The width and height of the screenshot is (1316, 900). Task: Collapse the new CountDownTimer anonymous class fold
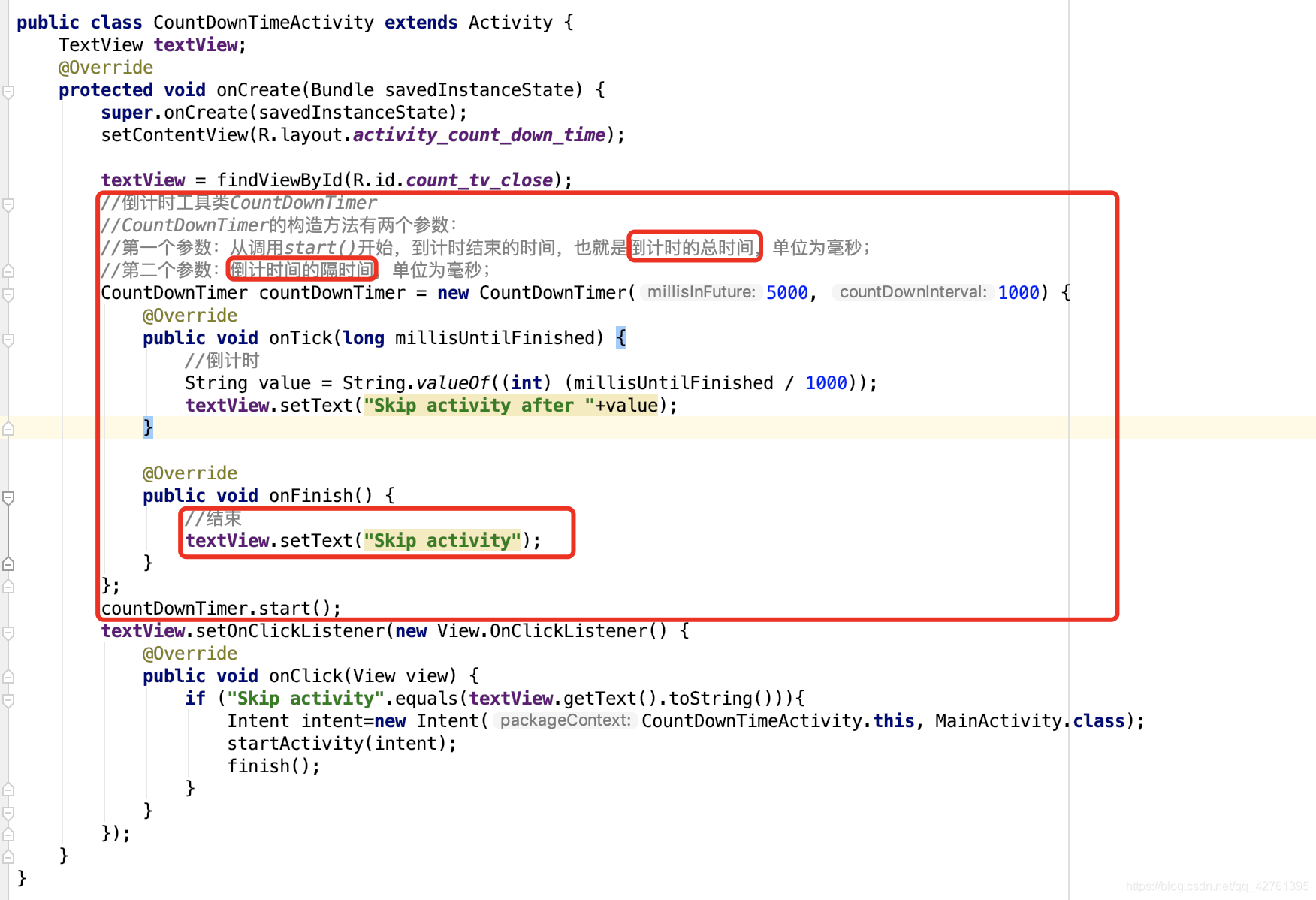[8, 294]
